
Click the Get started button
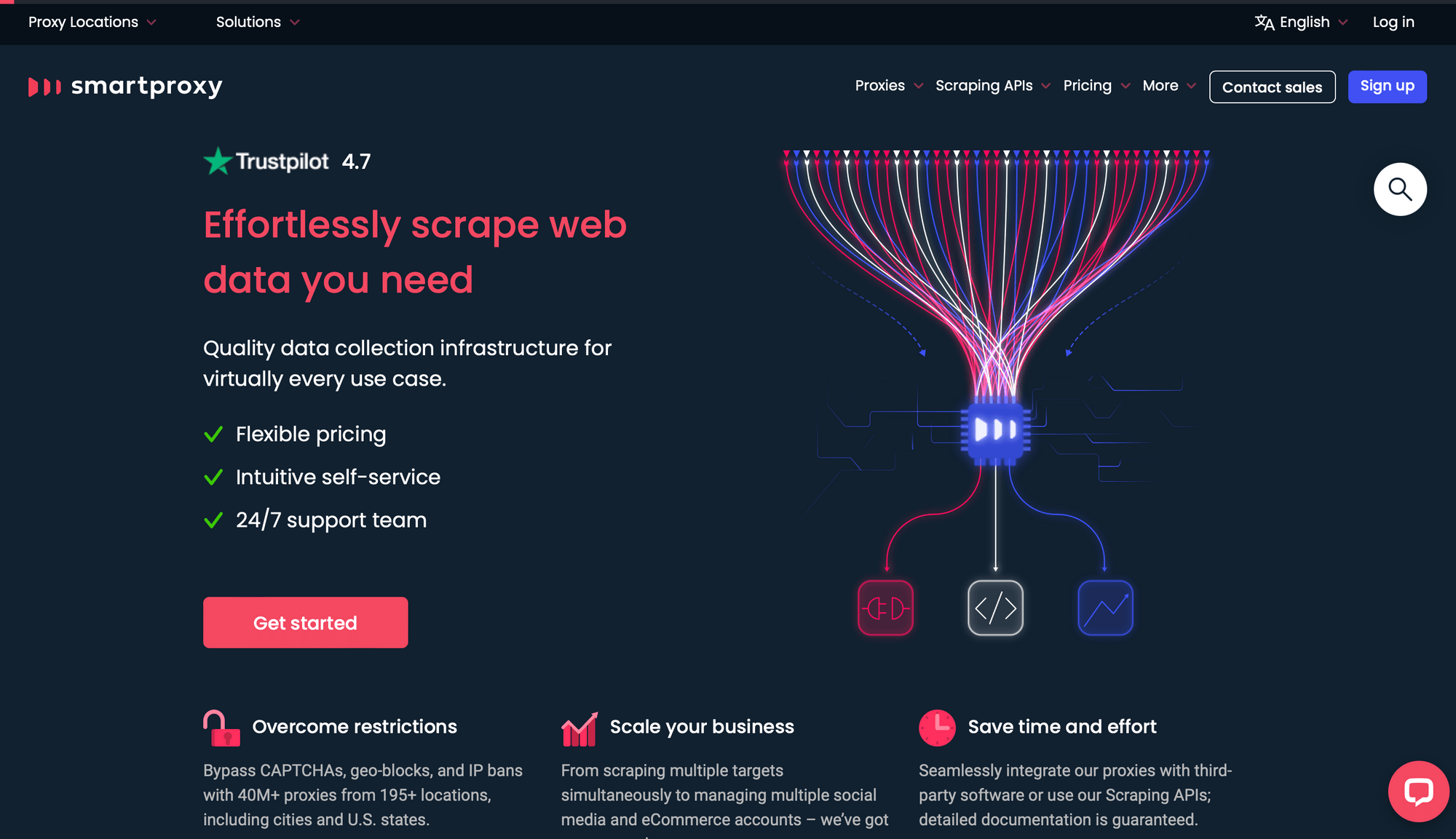(x=305, y=622)
